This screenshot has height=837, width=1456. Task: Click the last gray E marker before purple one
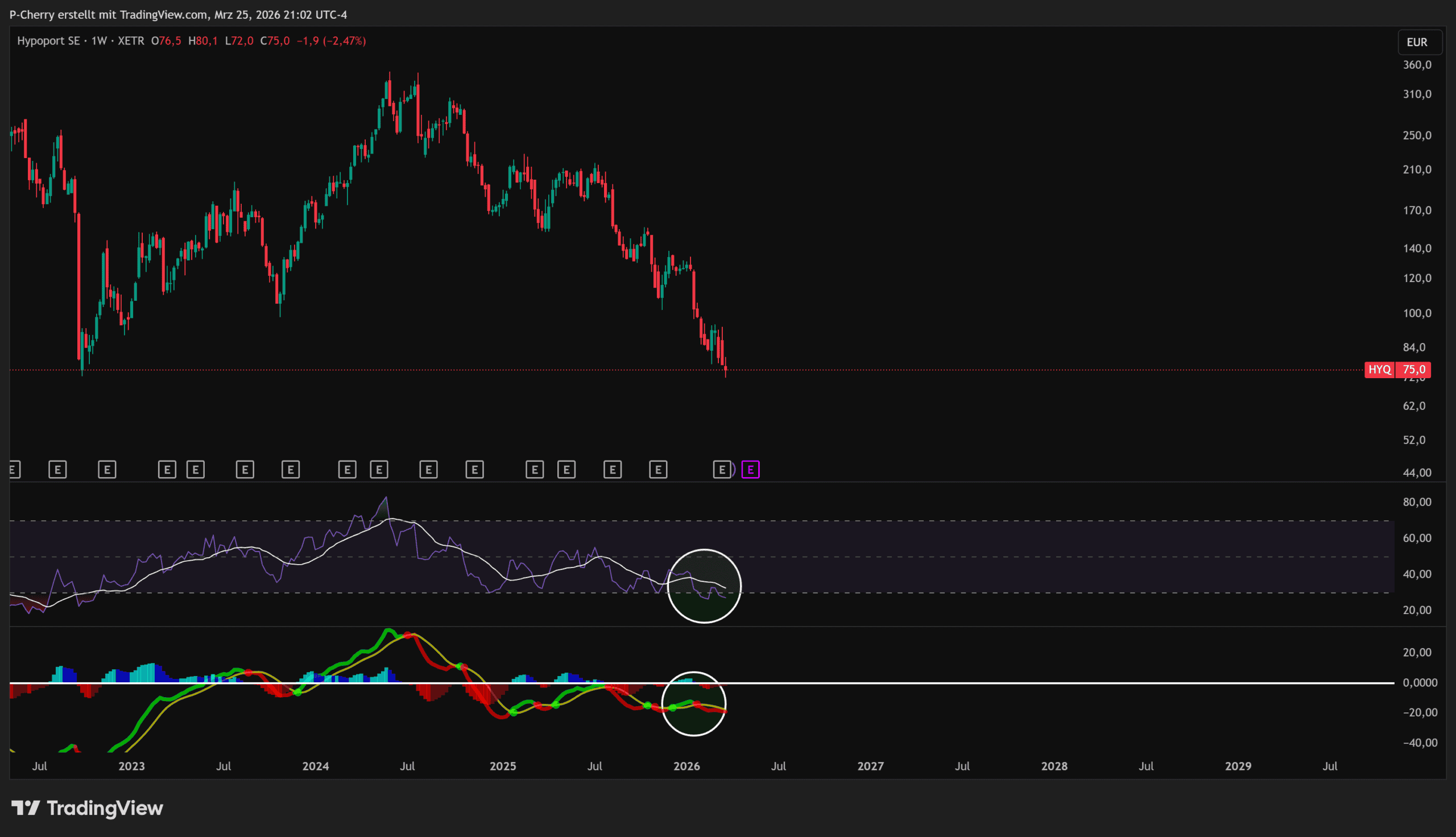coord(722,470)
